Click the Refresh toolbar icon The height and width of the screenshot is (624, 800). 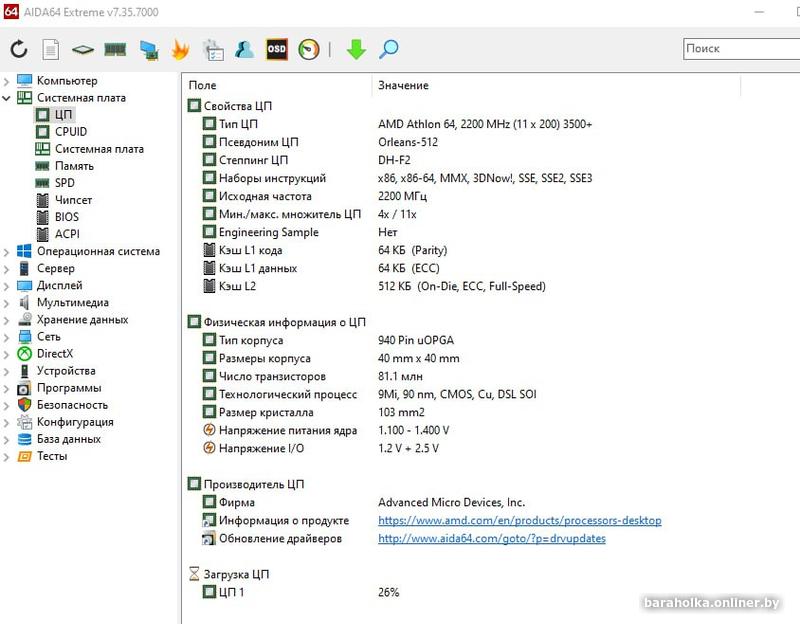click(19, 49)
